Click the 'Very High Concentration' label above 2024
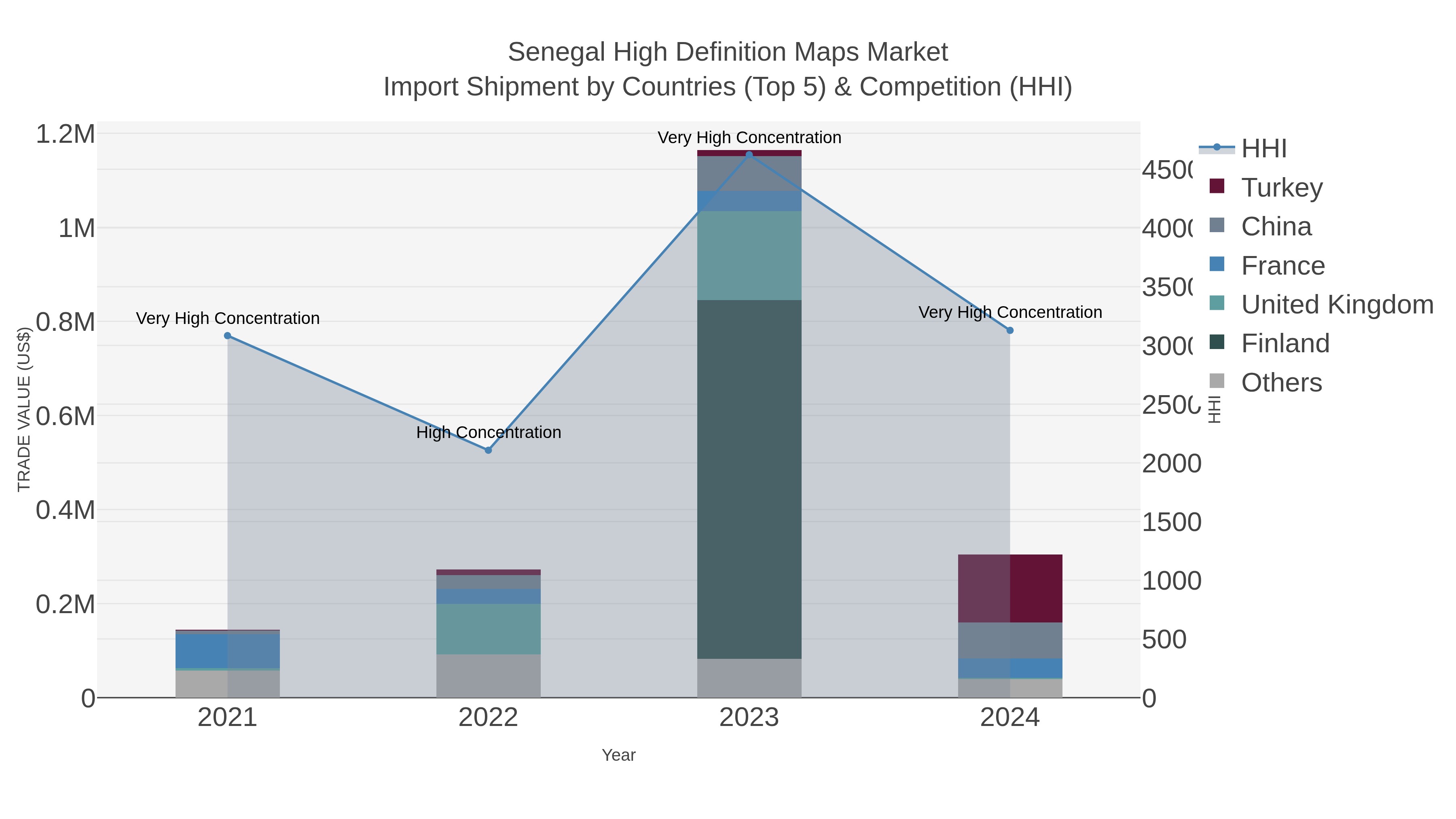Viewport: 1456px width, 819px height. coord(1010,312)
